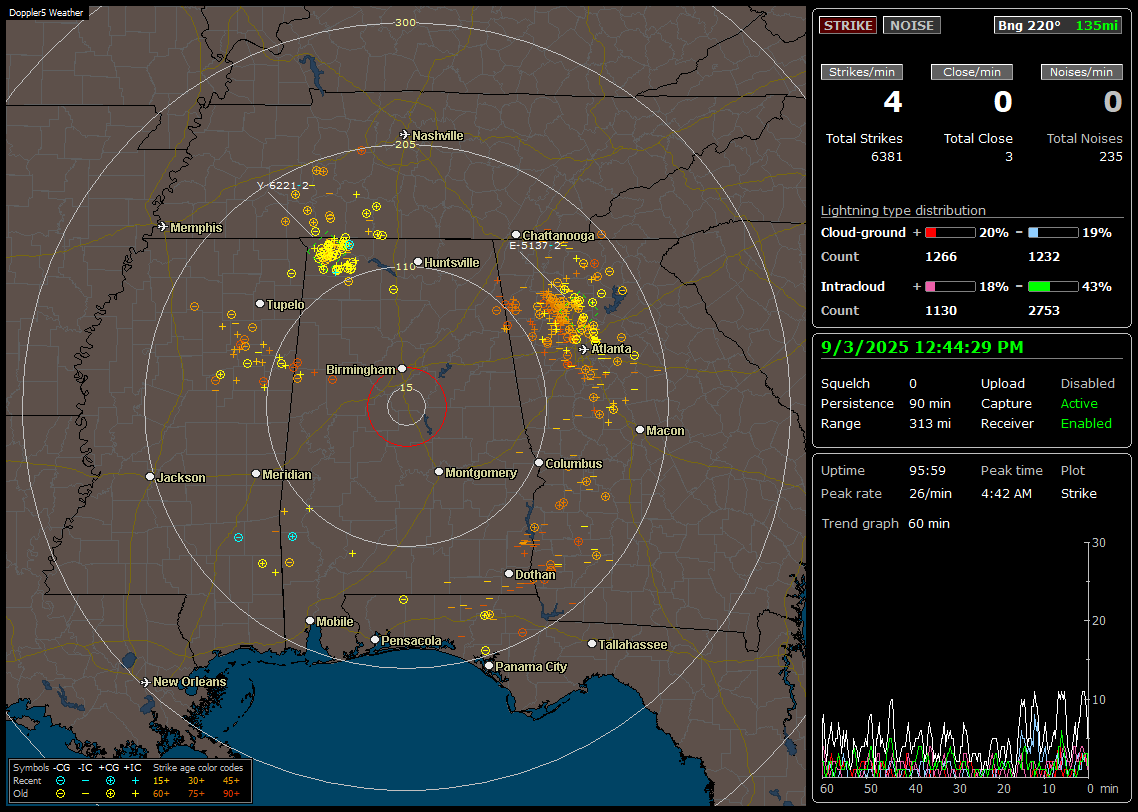Image resolution: width=1138 pixels, height=812 pixels.
Task: Click the Tupelo city marker
Action: click(x=260, y=303)
